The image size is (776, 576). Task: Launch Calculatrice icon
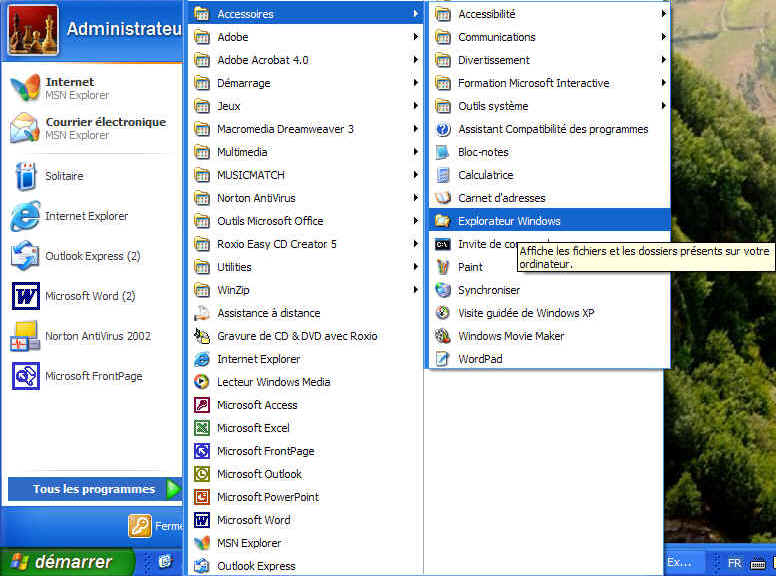coord(442,175)
